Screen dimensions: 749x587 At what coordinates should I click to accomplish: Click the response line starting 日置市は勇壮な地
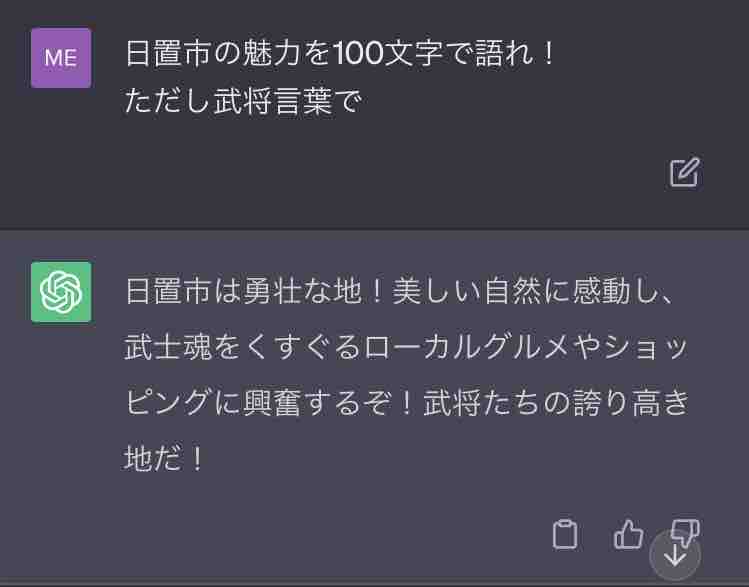[x=400, y=291]
